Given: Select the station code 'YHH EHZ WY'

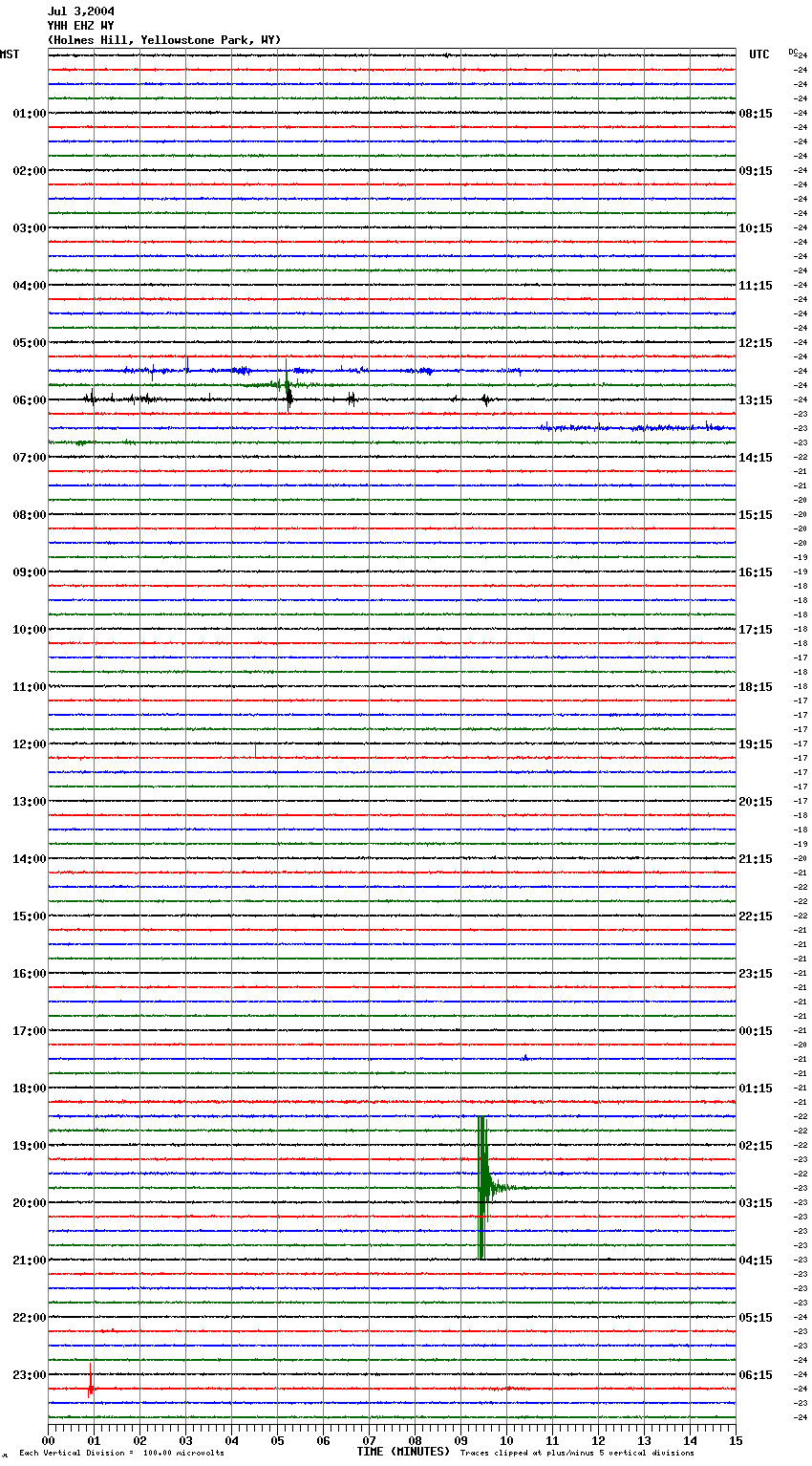Looking at the screenshot, I should pyautogui.click(x=81, y=26).
